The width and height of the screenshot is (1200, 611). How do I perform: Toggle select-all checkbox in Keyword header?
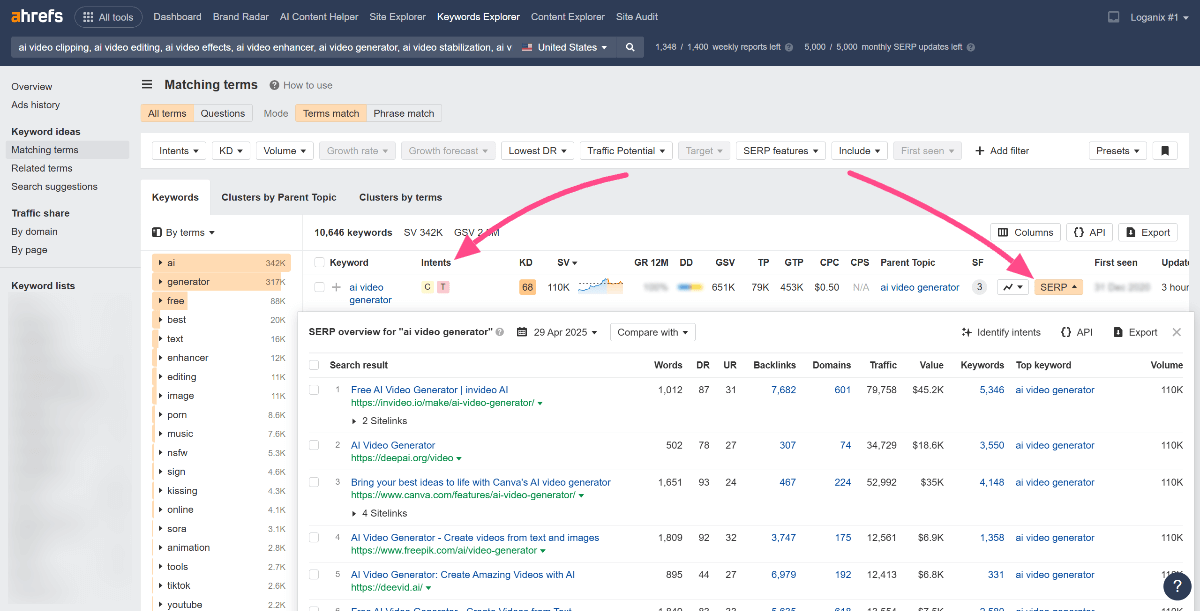coord(319,263)
